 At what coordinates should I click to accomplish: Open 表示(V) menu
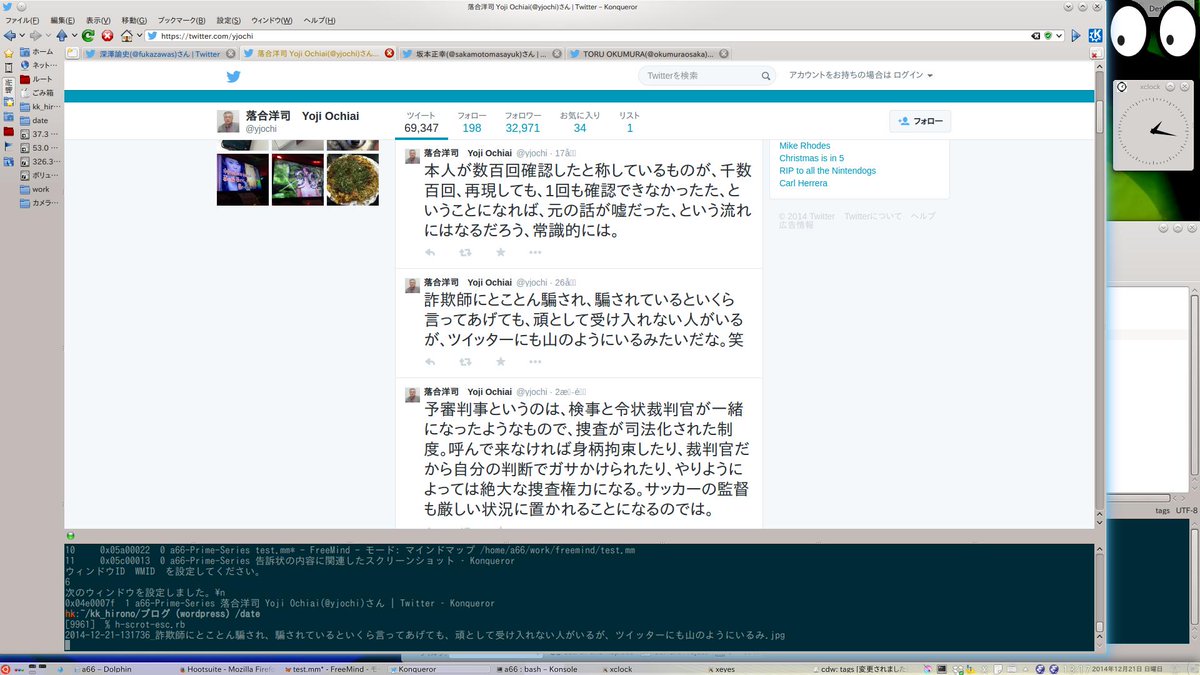99,20
